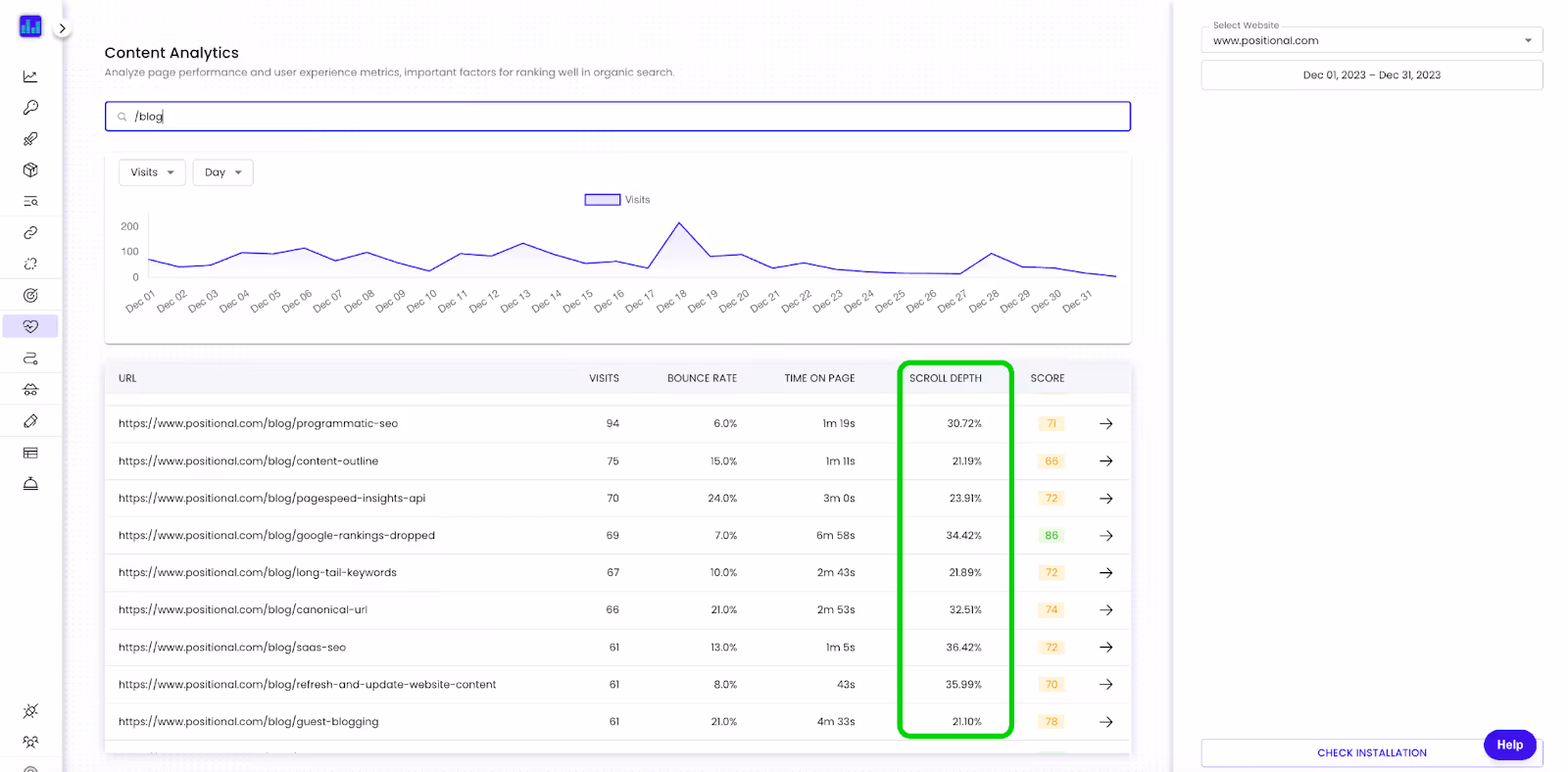Click the arrow for programmatic-seo row

pos(1105,424)
